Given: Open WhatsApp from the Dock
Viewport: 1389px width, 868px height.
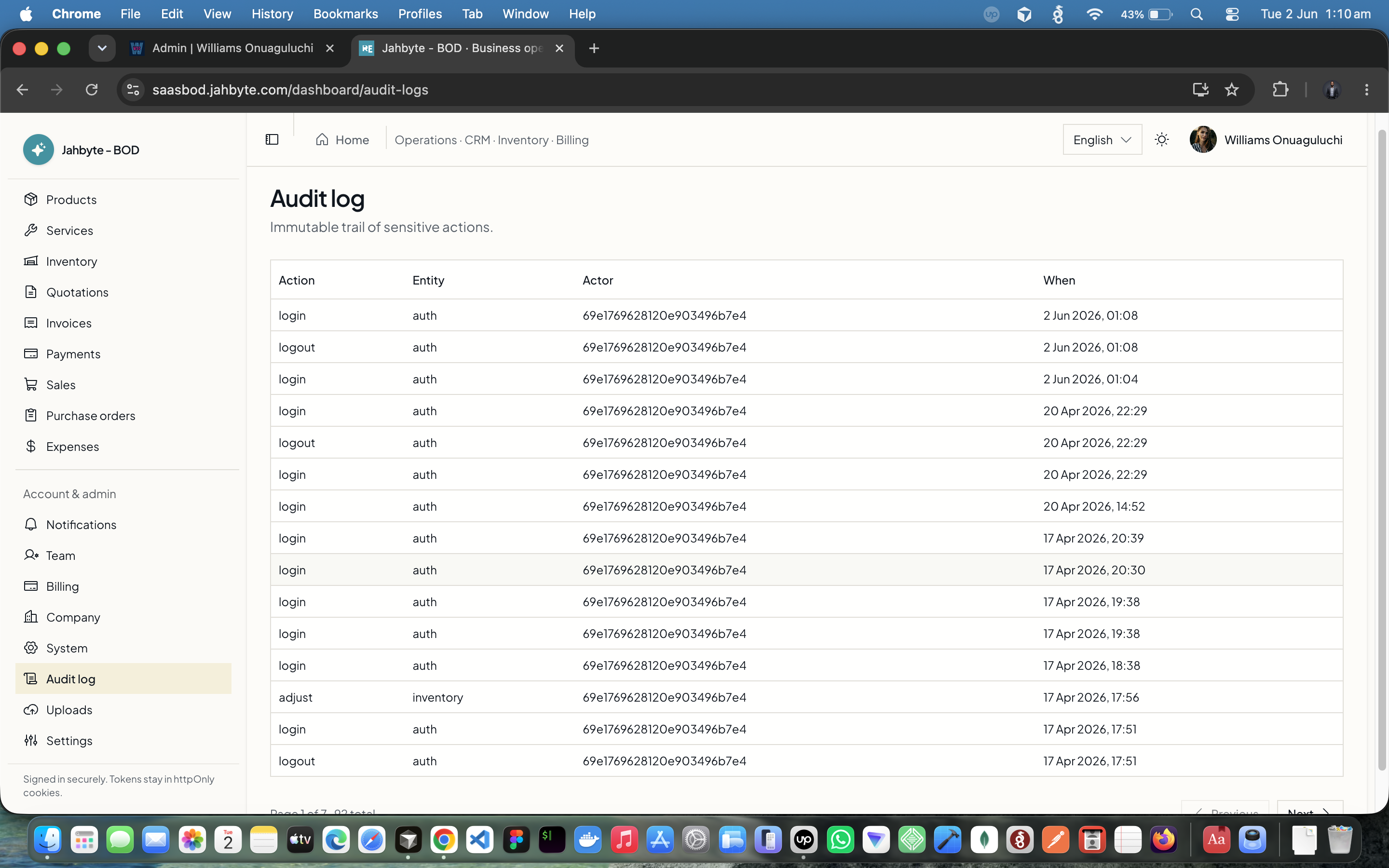Looking at the screenshot, I should click(840, 840).
